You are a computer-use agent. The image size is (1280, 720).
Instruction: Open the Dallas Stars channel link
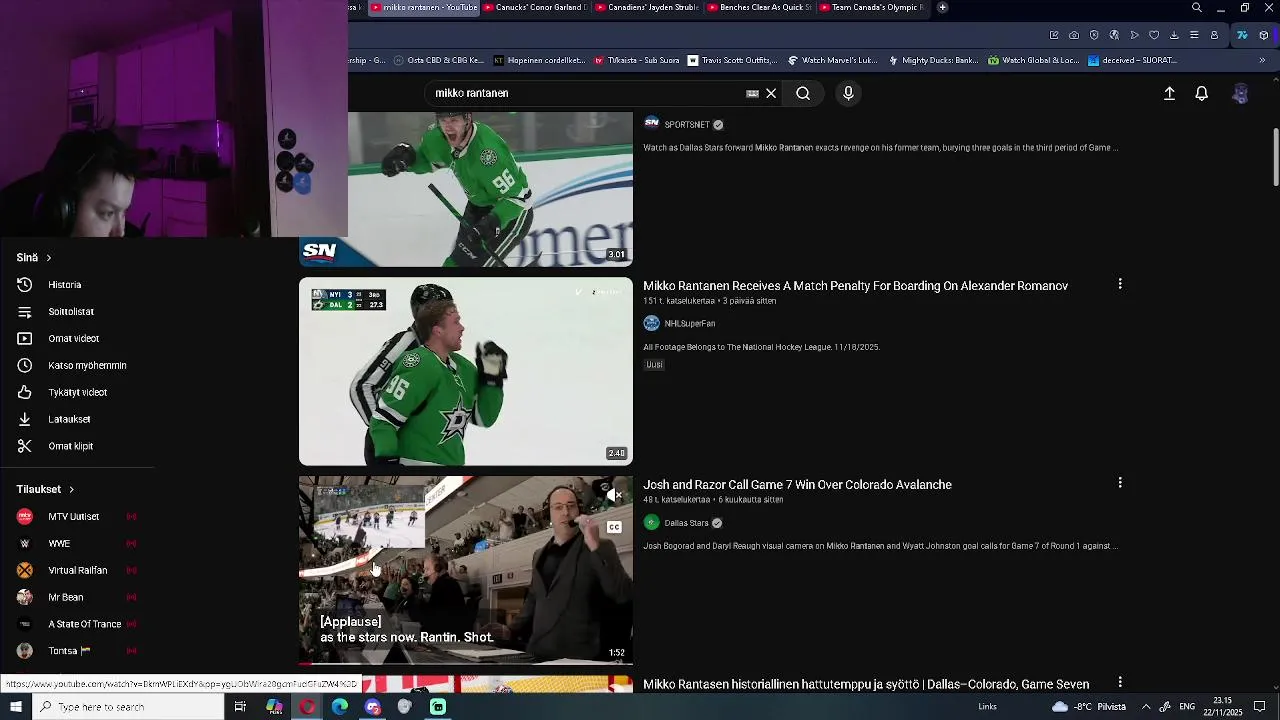pos(686,523)
